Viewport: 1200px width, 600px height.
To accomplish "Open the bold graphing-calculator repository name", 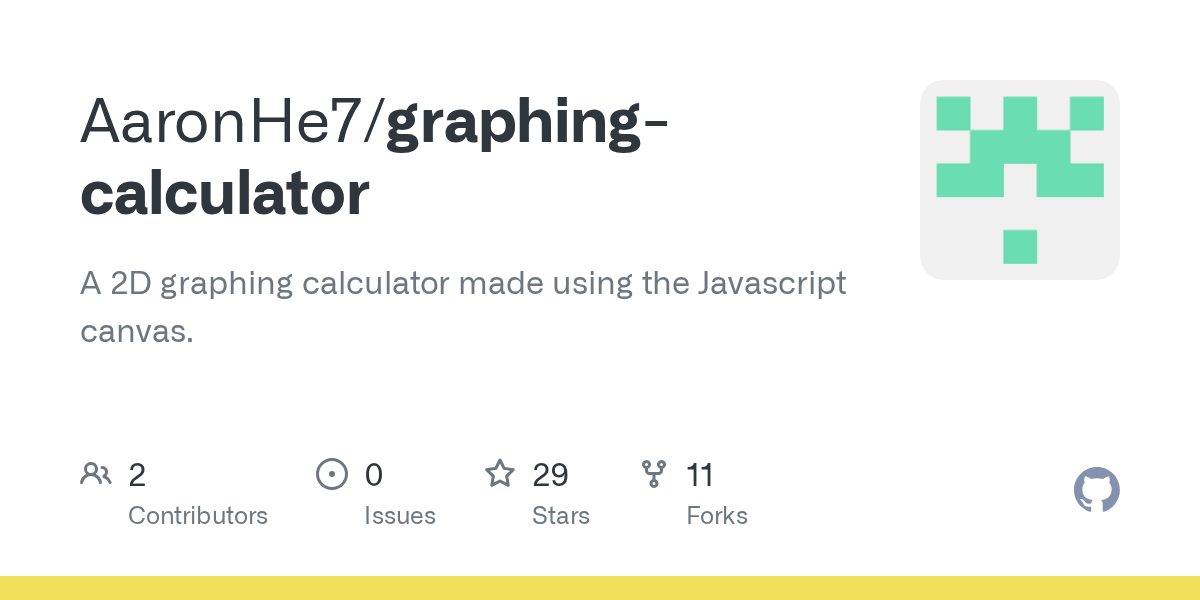I will [x=527, y=124].
